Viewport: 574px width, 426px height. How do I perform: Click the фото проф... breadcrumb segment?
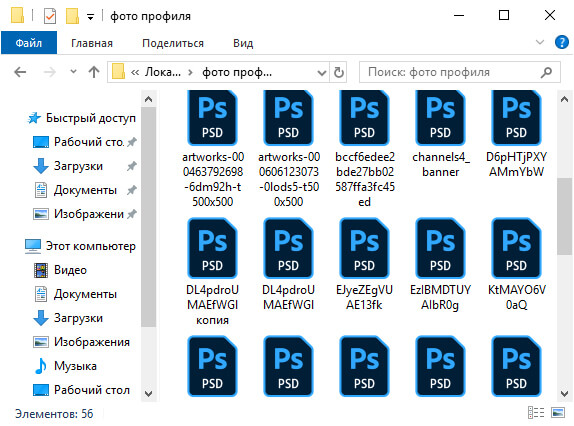click(x=237, y=72)
